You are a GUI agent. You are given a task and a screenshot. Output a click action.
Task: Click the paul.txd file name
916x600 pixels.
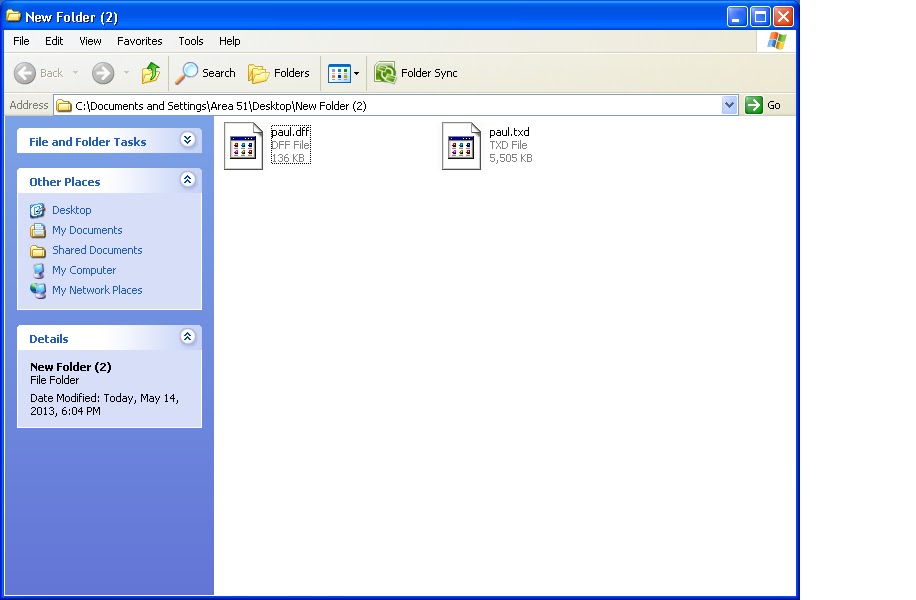click(509, 132)
